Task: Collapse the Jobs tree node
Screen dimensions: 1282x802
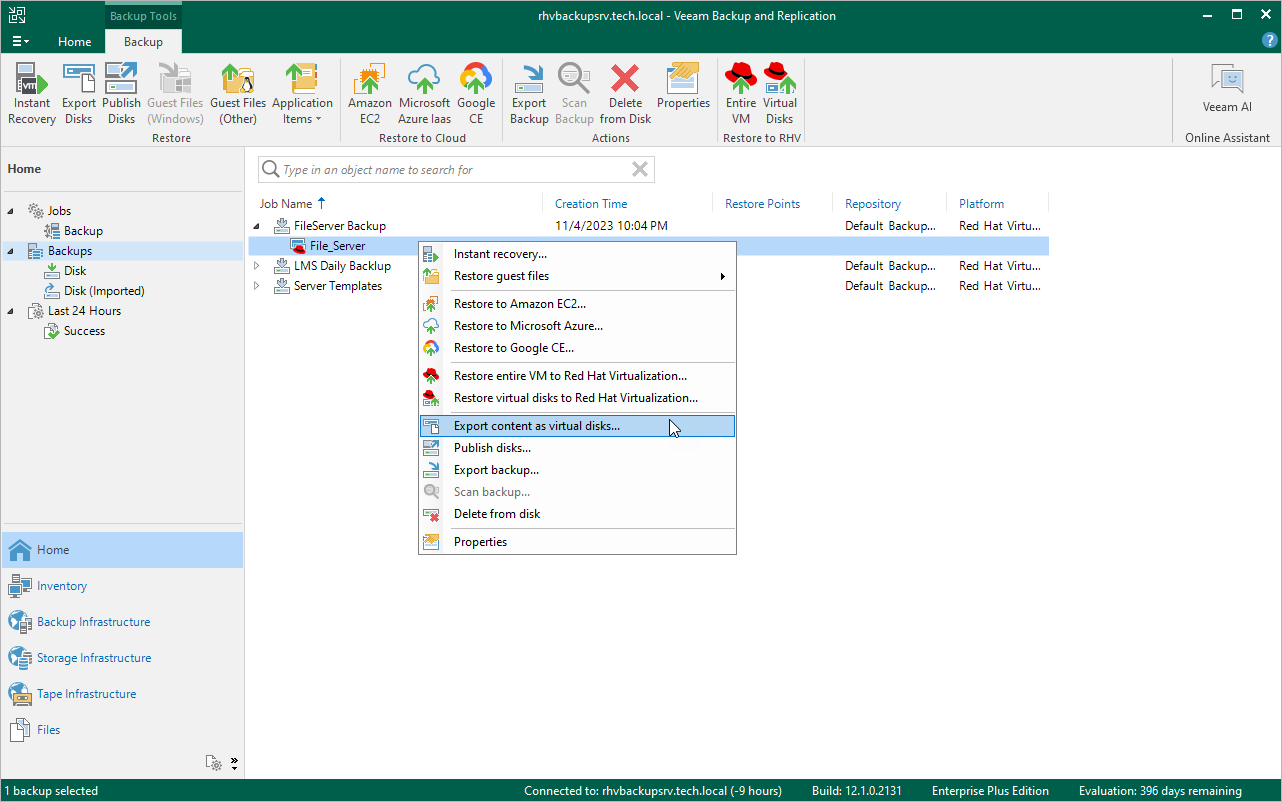Action: tap(12, 211)
